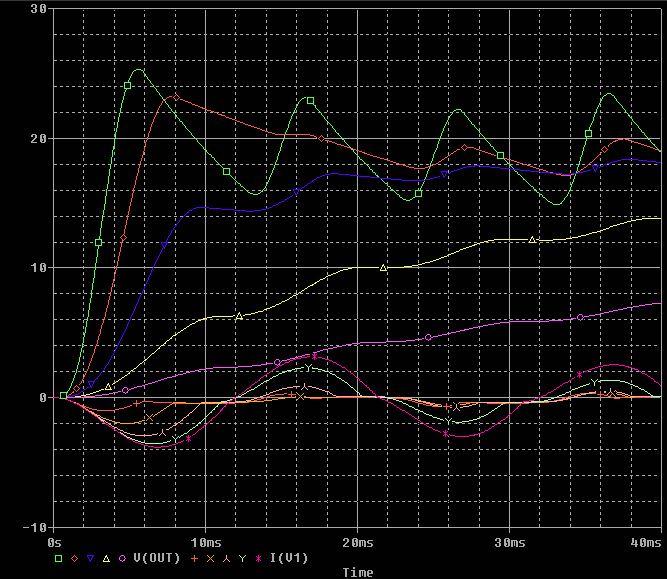Click the 0s x-axis label
Screen dimensions: 667x579
[x=54, y=543]
